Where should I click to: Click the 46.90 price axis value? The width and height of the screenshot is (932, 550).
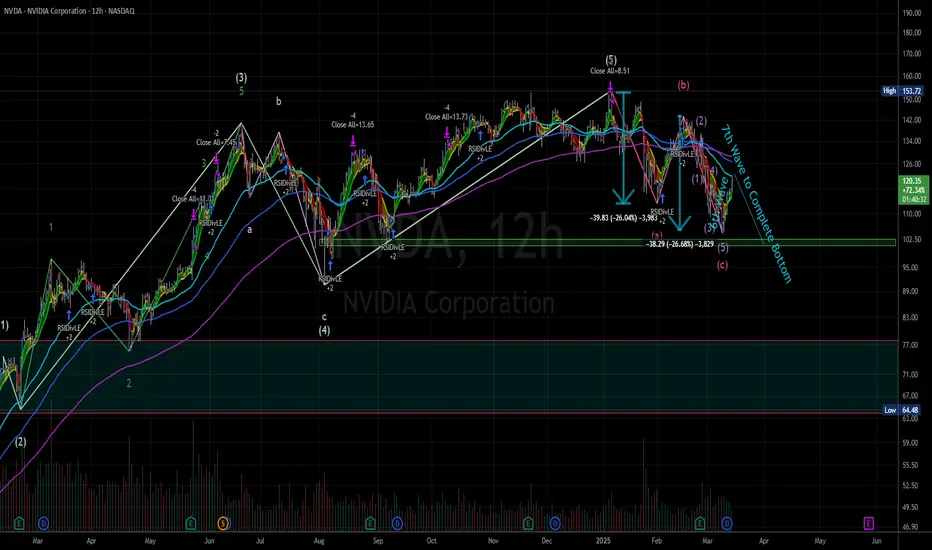(911, 527)
